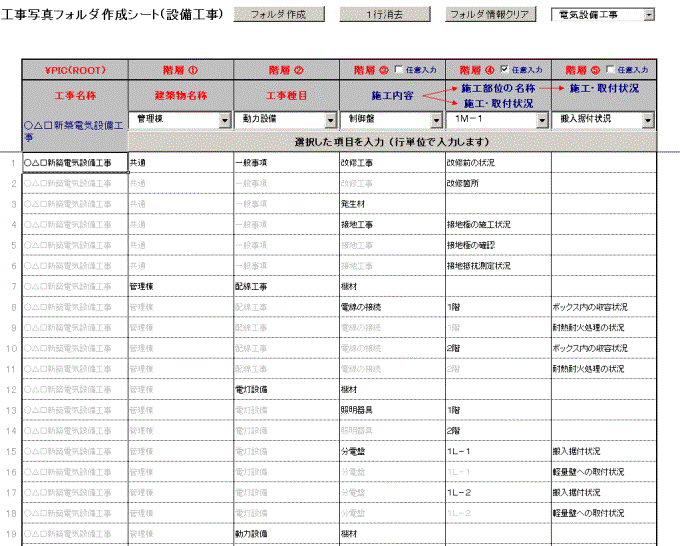Open the 制御盤 dropdown arrow
Viewport: 680px width, 546px height.
[x=436, y=120]
